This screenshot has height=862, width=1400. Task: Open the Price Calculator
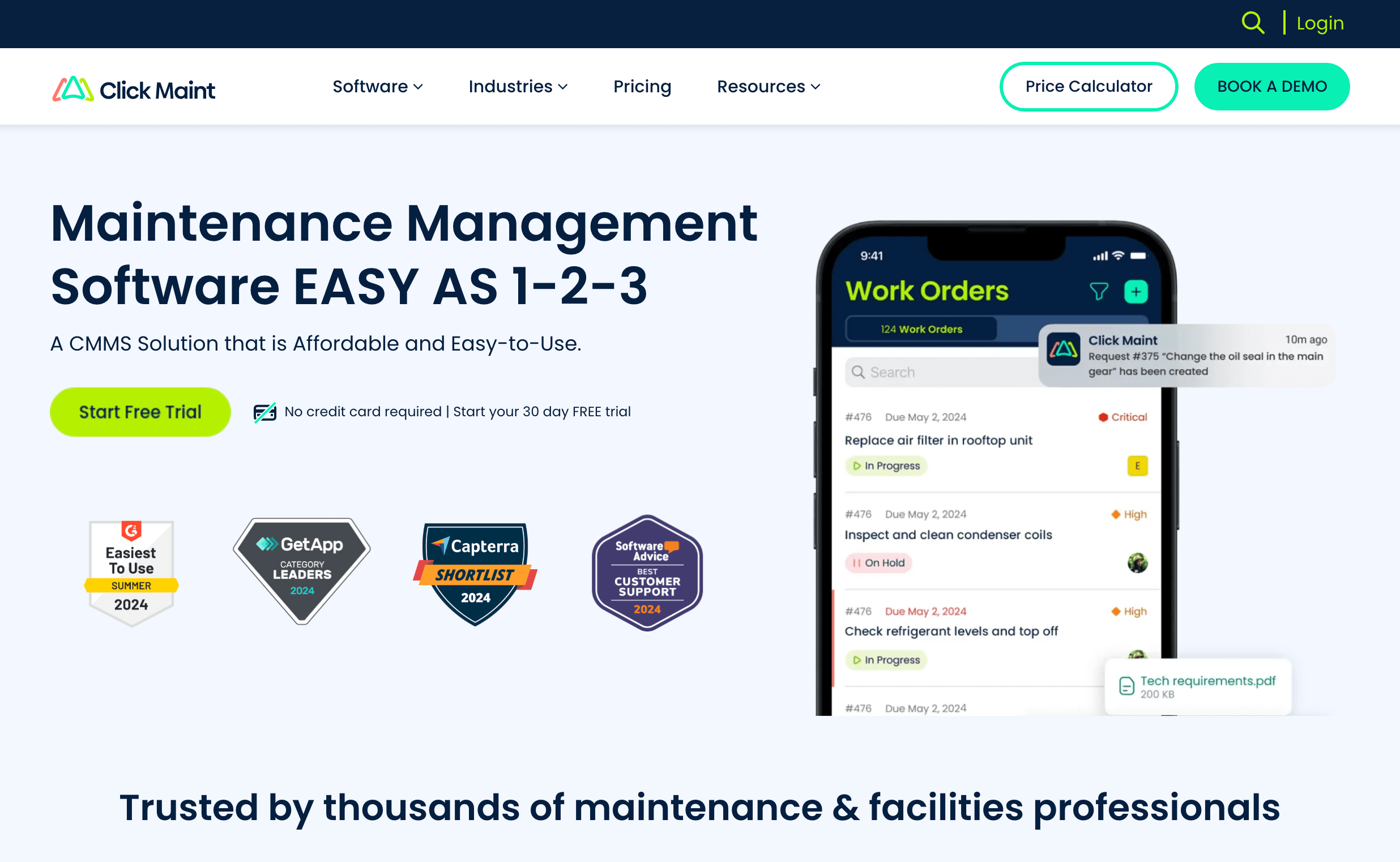(1088, 86)
